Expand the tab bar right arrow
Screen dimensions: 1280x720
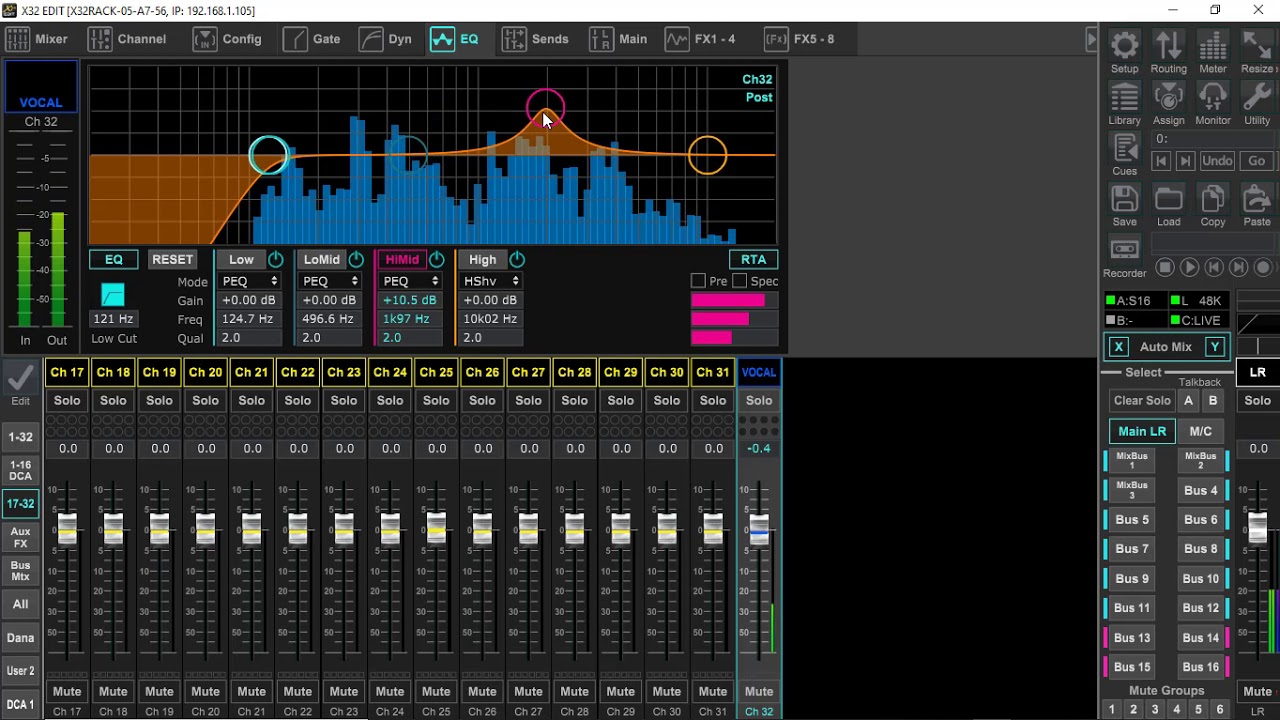tap(1091, 39)
